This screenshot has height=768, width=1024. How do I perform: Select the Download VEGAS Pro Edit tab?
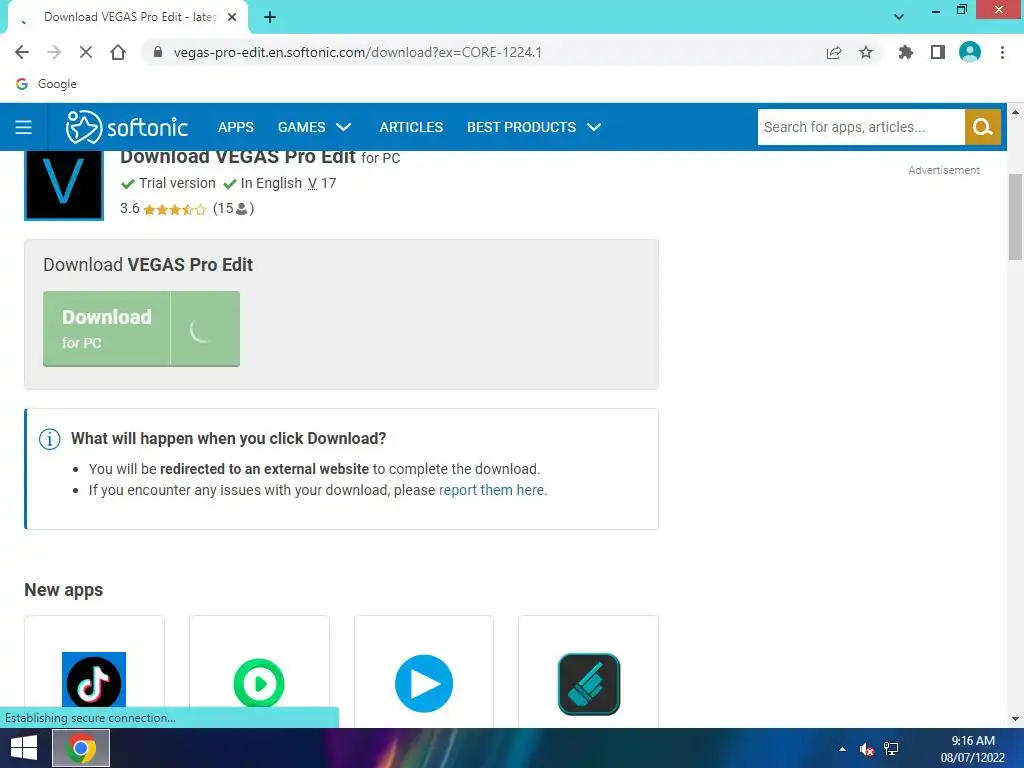click(129, 17)
